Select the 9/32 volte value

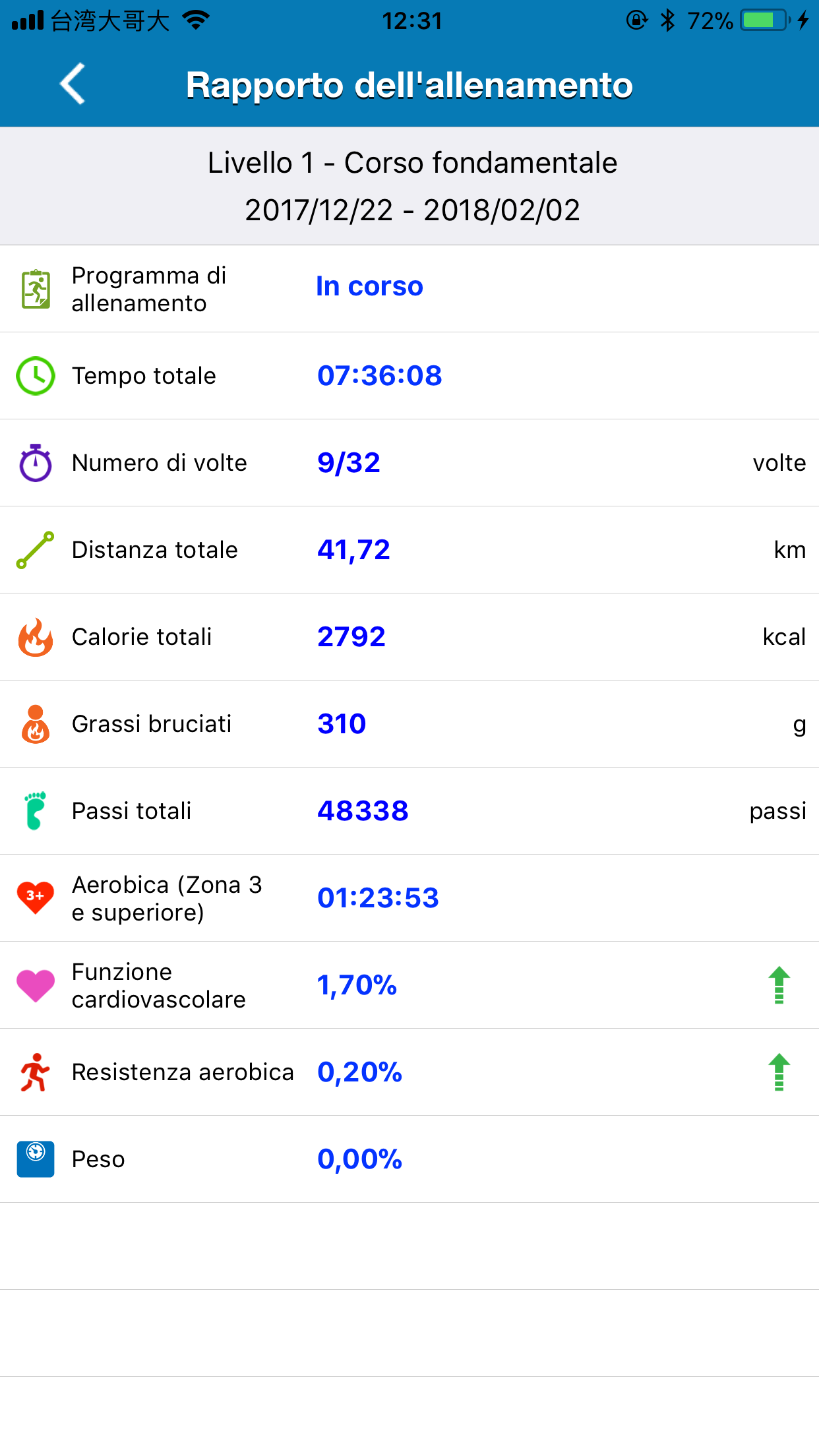coord(349,463)
